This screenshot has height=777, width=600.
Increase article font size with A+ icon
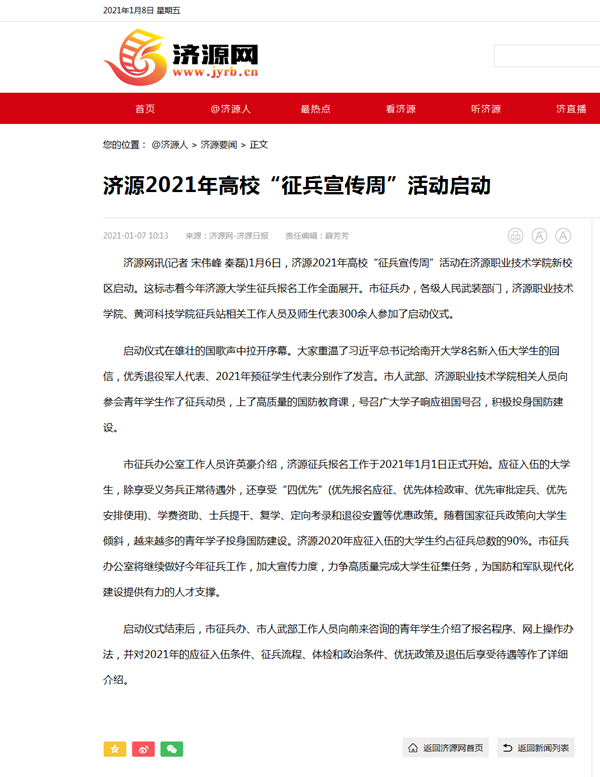pos(539,236)
